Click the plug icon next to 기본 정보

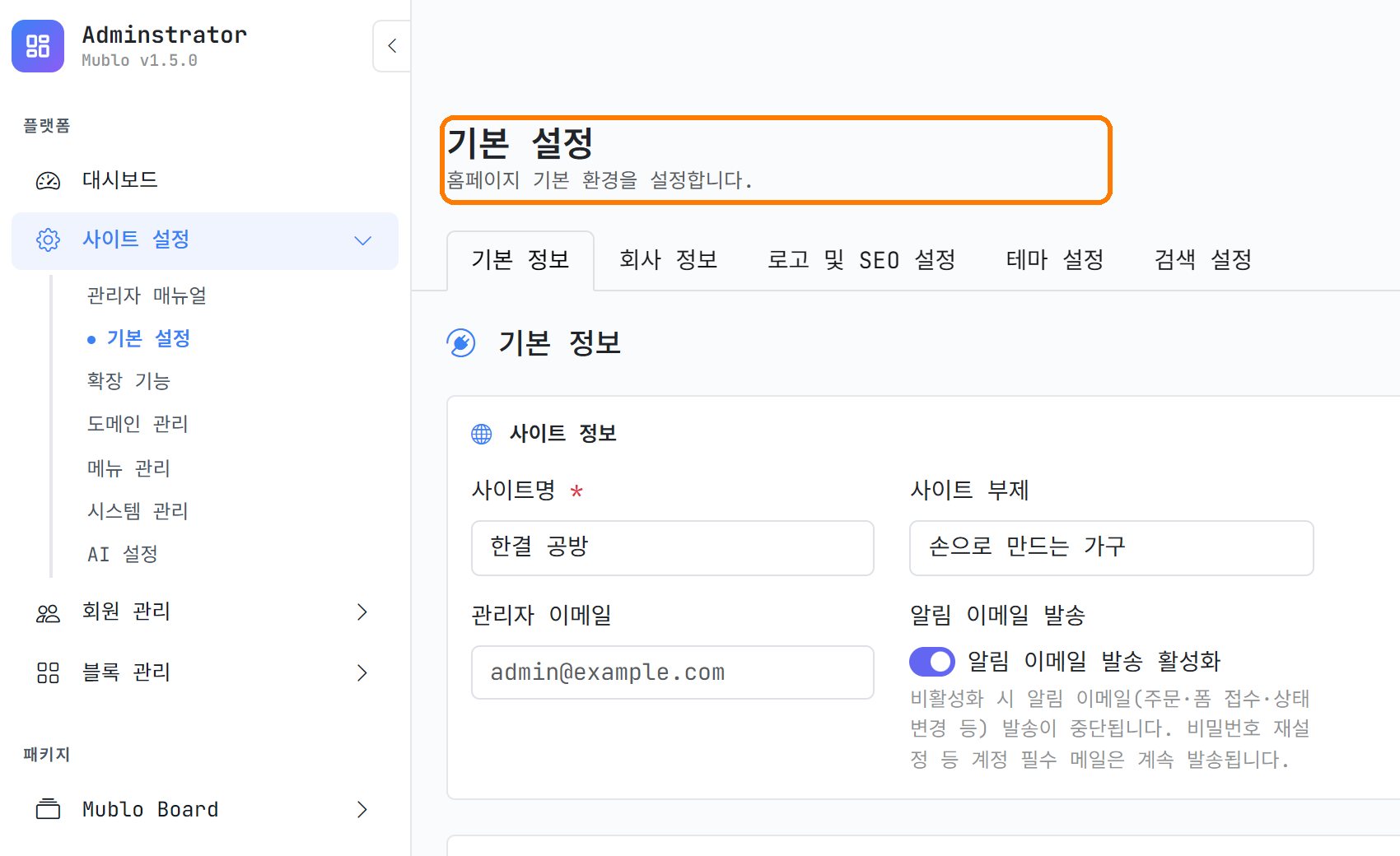point(461,343)
